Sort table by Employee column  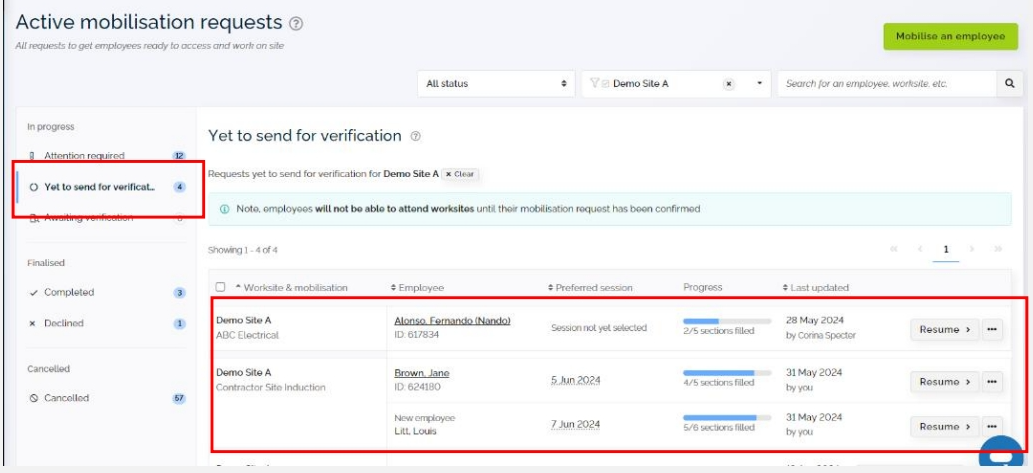(x=417, y=288)
